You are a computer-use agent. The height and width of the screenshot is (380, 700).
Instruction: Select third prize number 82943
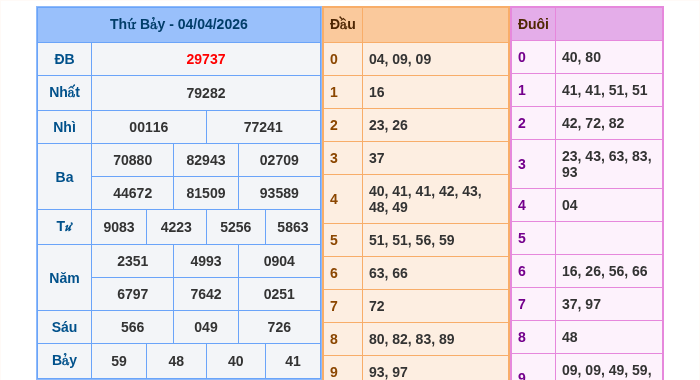point(206,160)
